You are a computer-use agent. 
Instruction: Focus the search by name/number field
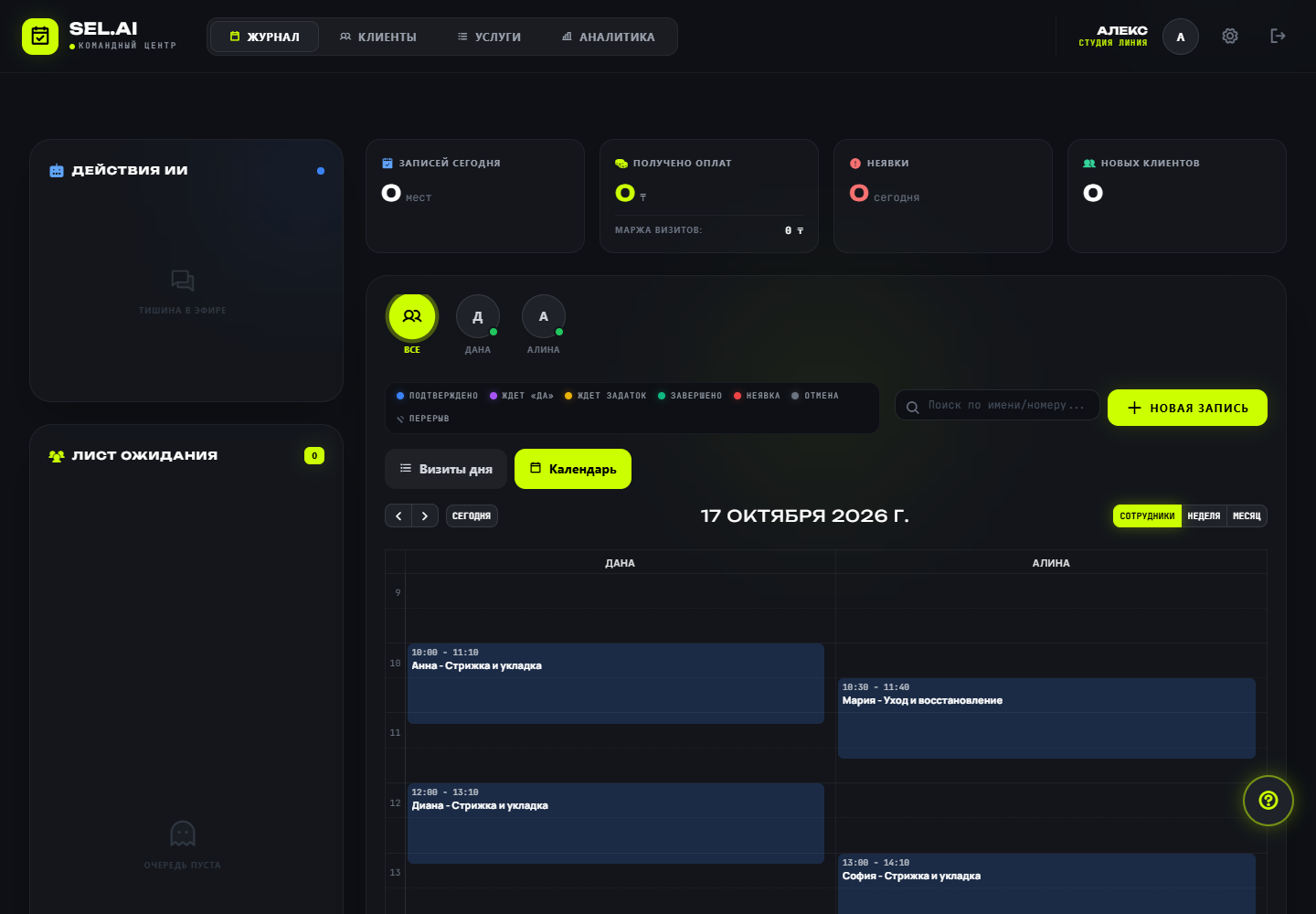point(997,405)
